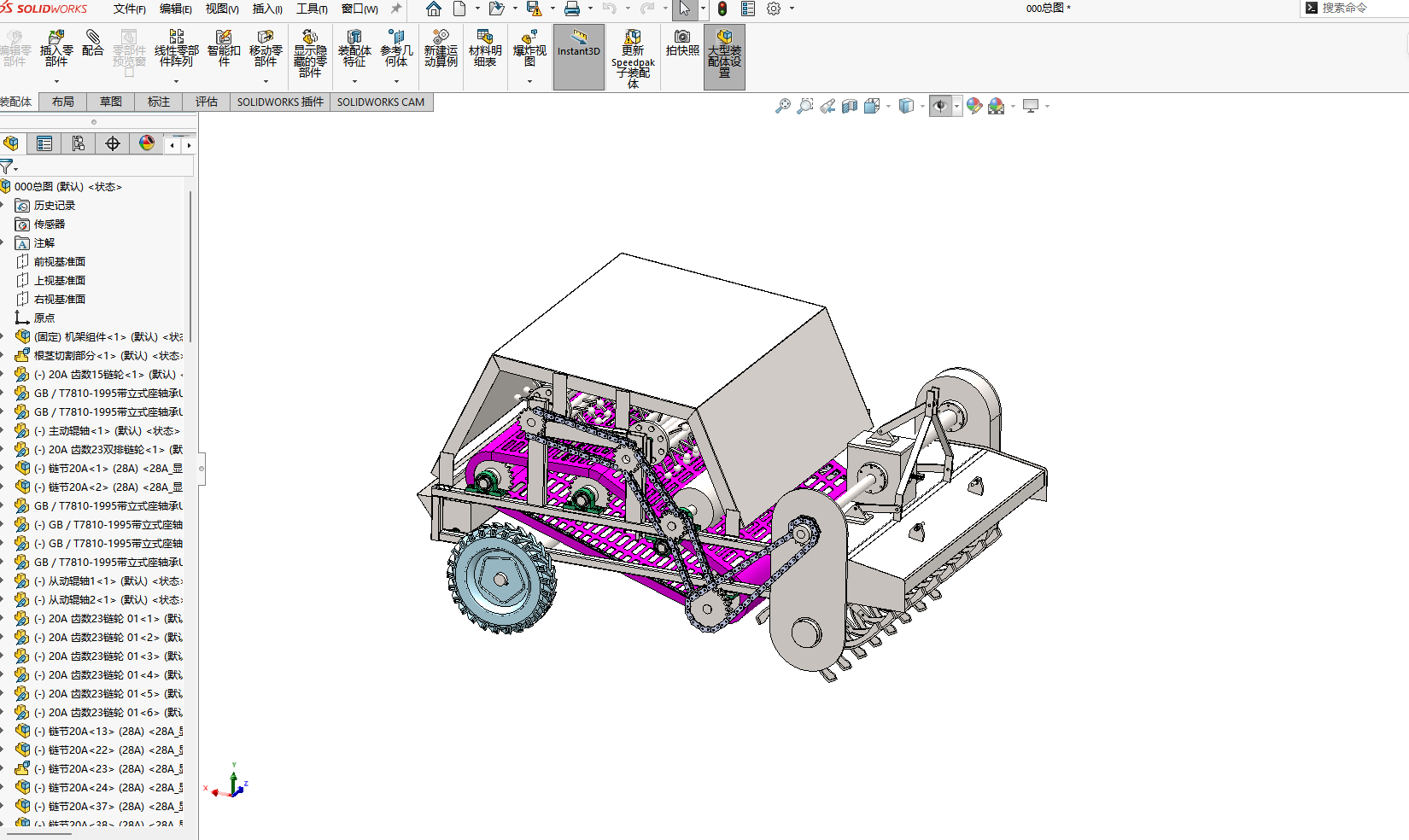The width and height of the screenshot is (1409, 840).
Task: Open Assembly Features (装配体特征) tool
Action: click(354, 50)
